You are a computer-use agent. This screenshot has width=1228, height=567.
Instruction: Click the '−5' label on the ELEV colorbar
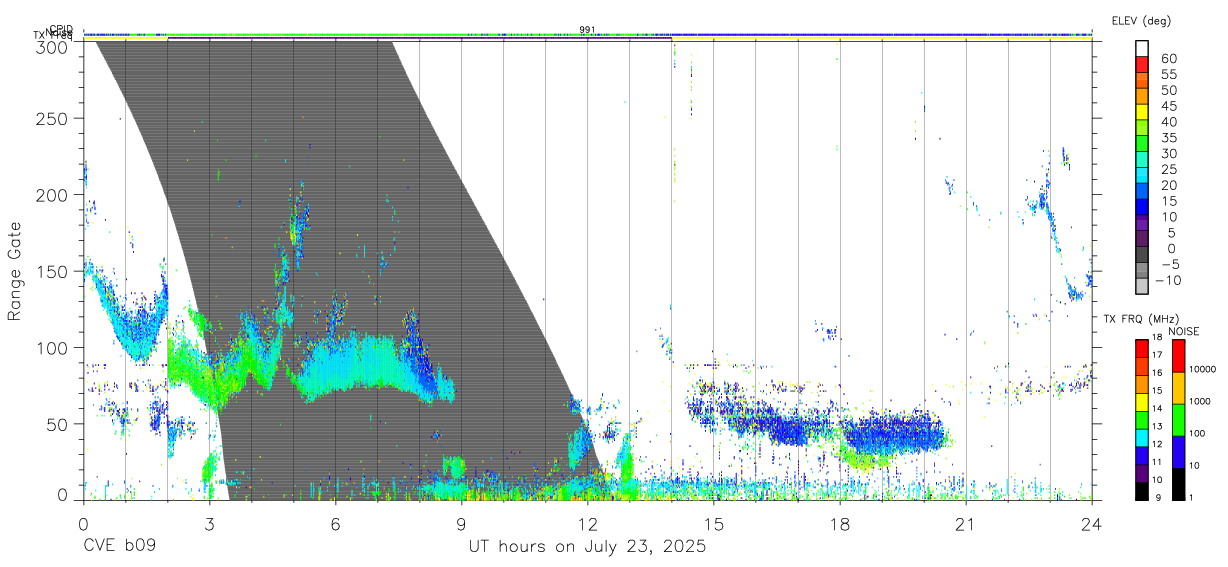(x=1171, y=264)
